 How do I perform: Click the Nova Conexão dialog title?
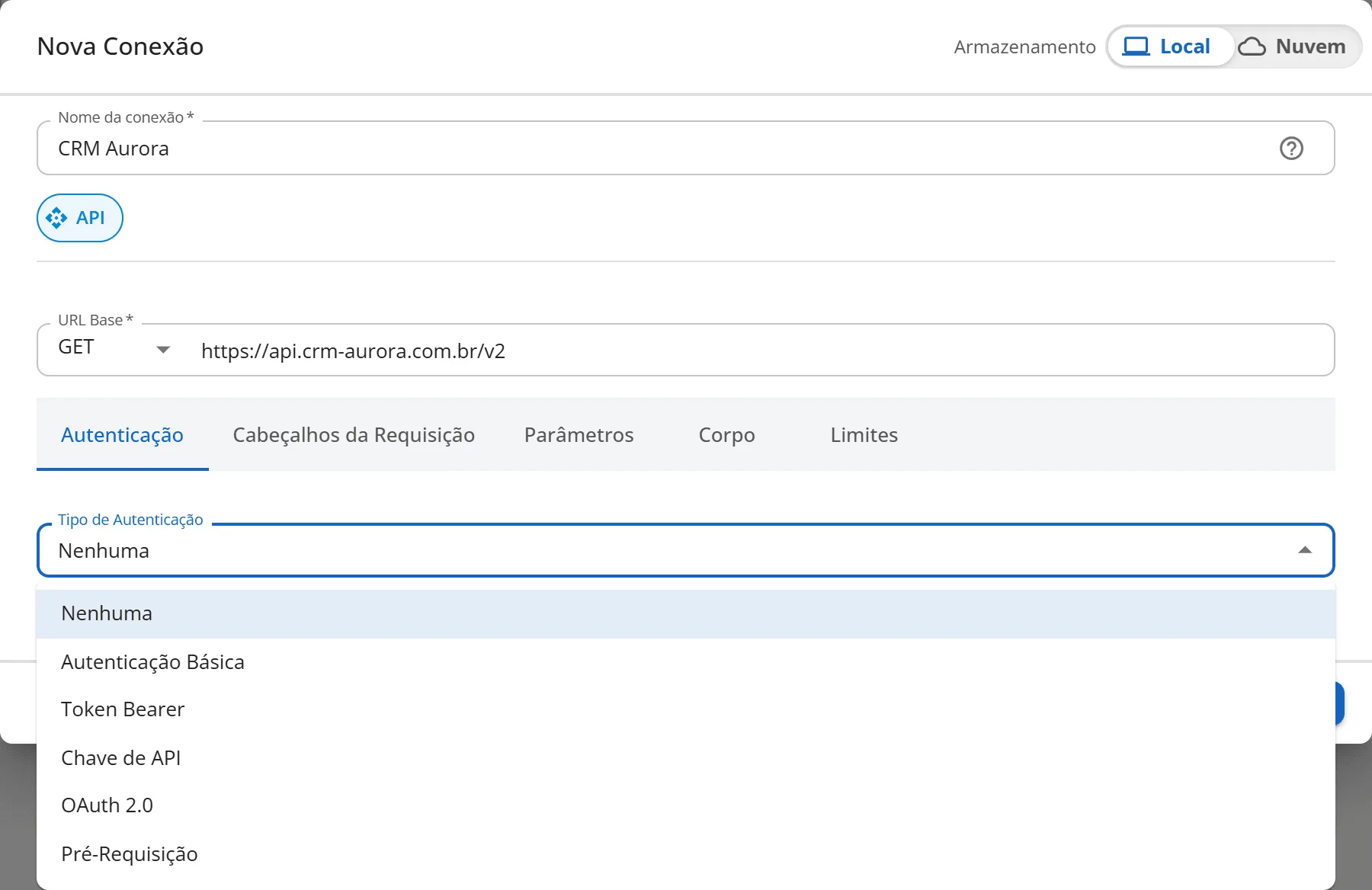point(120,46)
